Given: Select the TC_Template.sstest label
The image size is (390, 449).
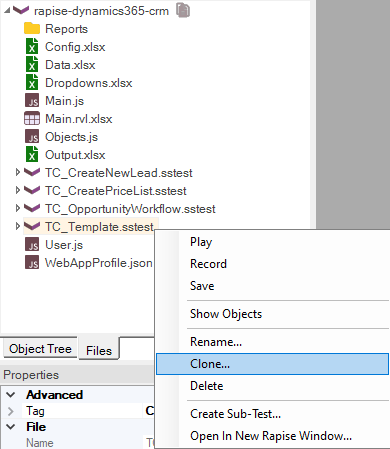Looking at the screenshot, I should [x=99, y=227].
